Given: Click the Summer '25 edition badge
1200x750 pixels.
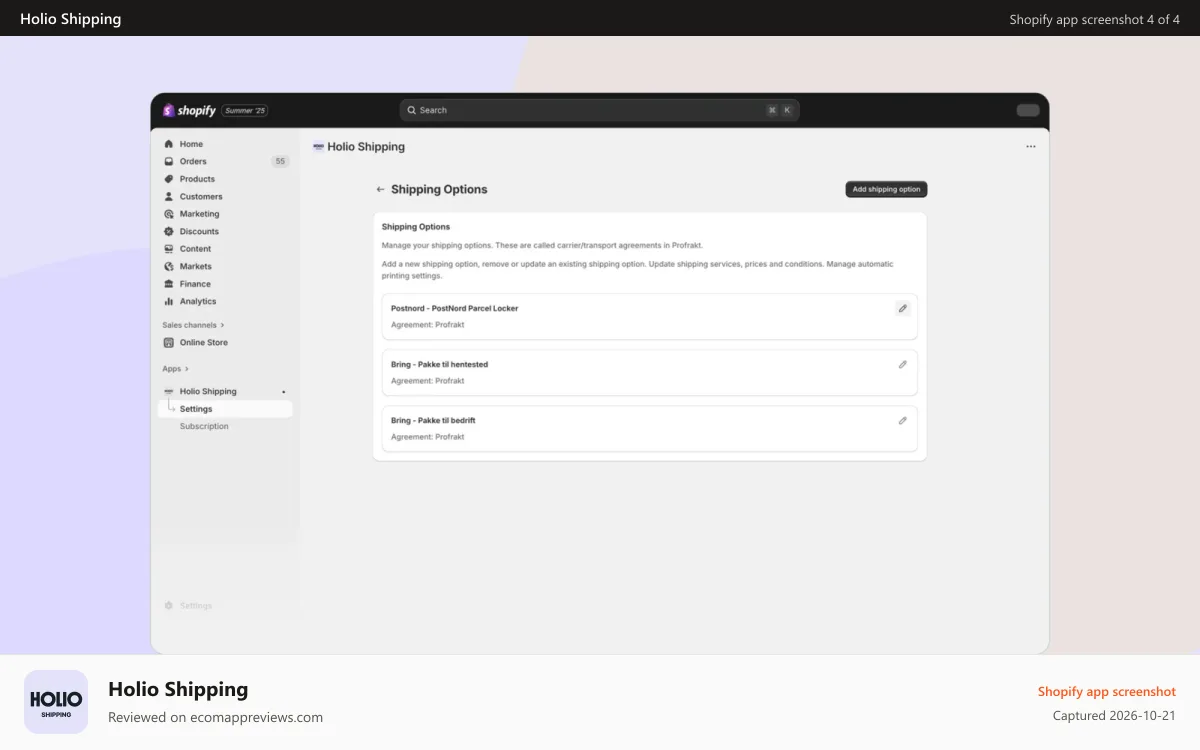Looking at the screenshot, I should point(245,110).
